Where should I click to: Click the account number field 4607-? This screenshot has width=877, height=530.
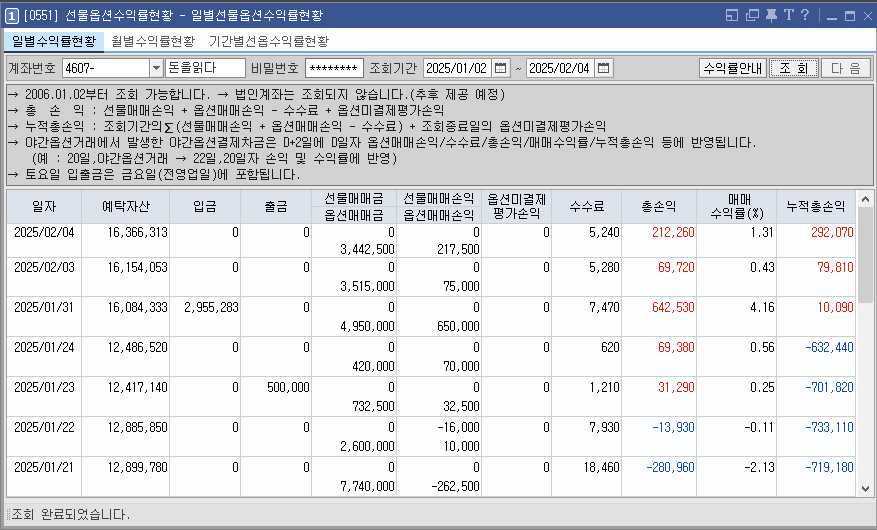point(106,68)
